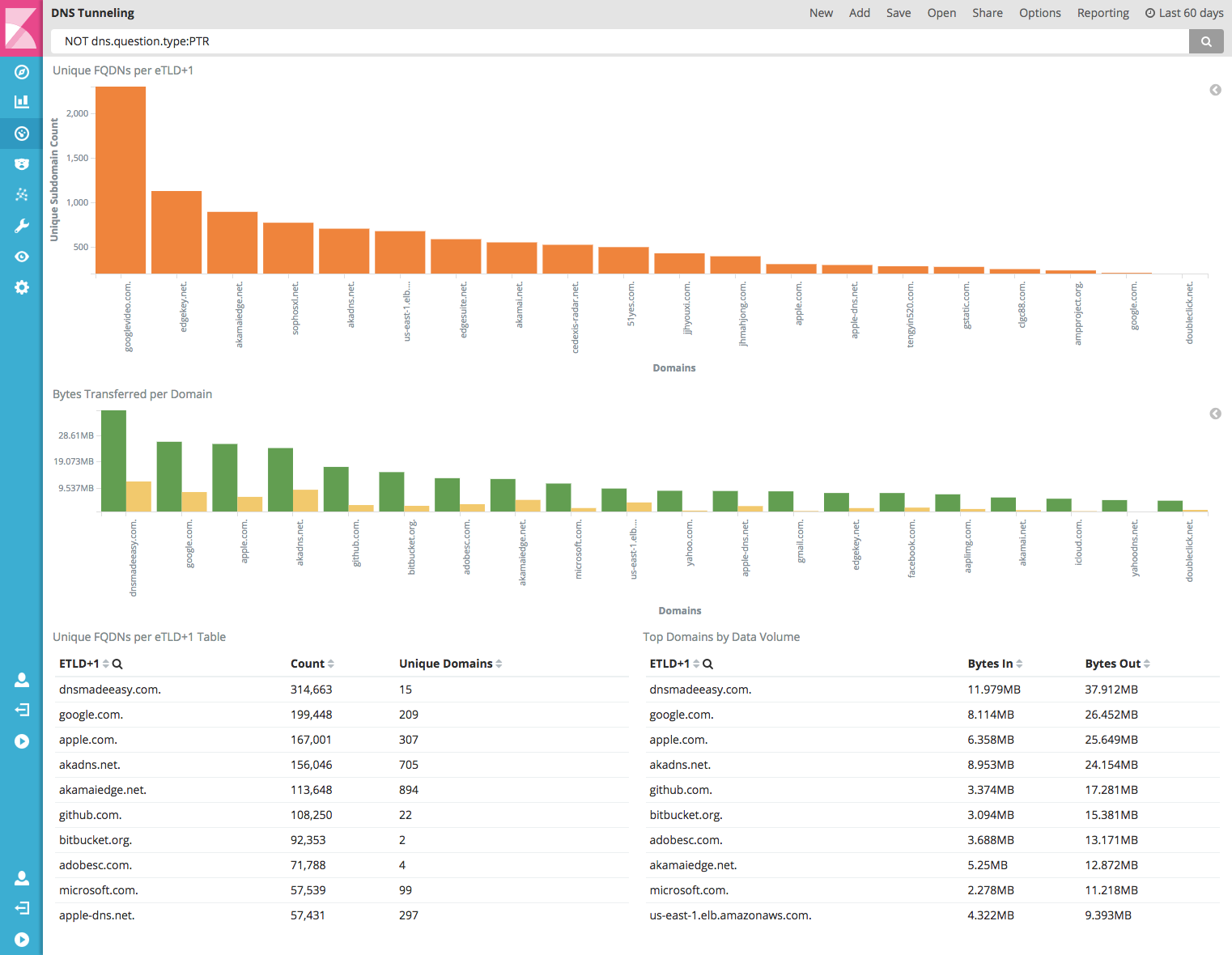Screen dimensions: 1232x955
Task: Click the Unique Domains column header
Action: point(446,664)
